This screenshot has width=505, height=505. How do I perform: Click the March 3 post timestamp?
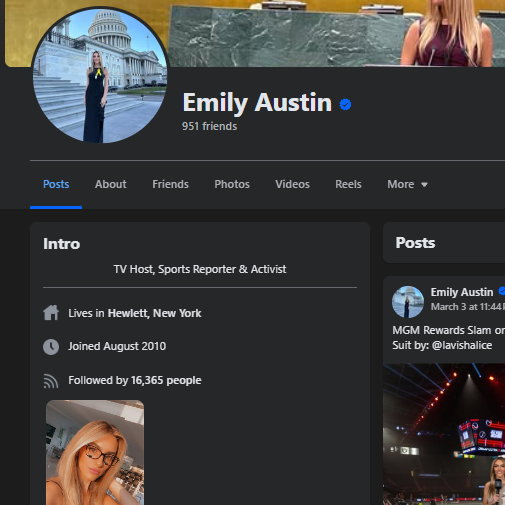468,307
